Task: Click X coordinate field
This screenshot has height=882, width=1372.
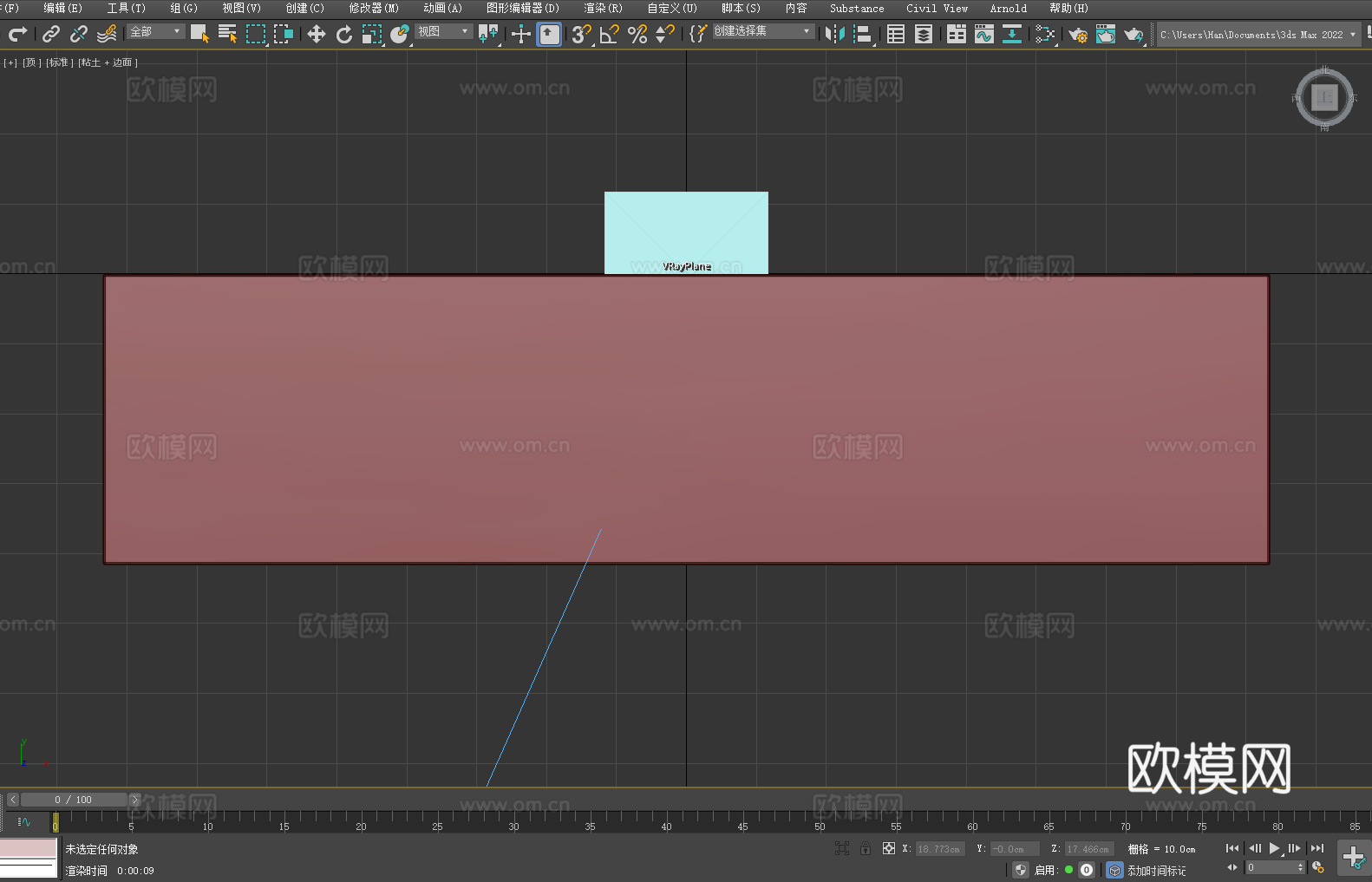Action: point(940,849)
